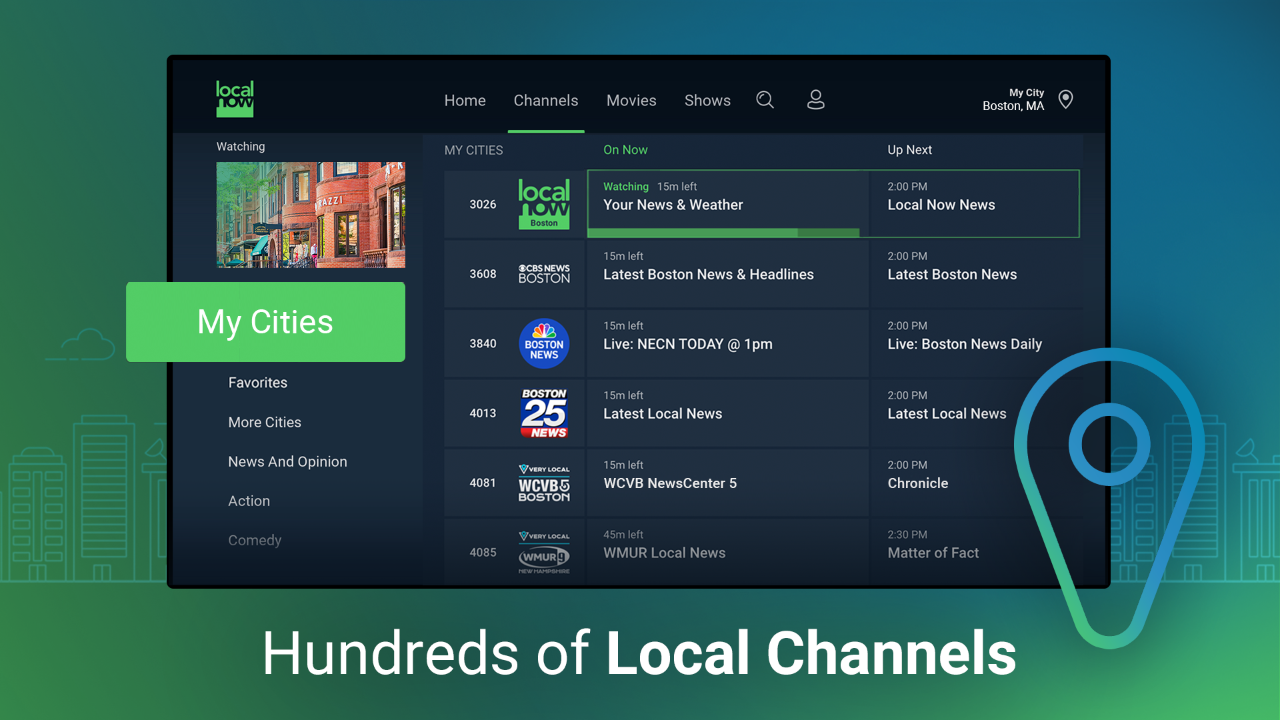Click Your News & Weather progress bar
The image size is (1280, 720).
(723, 233)
